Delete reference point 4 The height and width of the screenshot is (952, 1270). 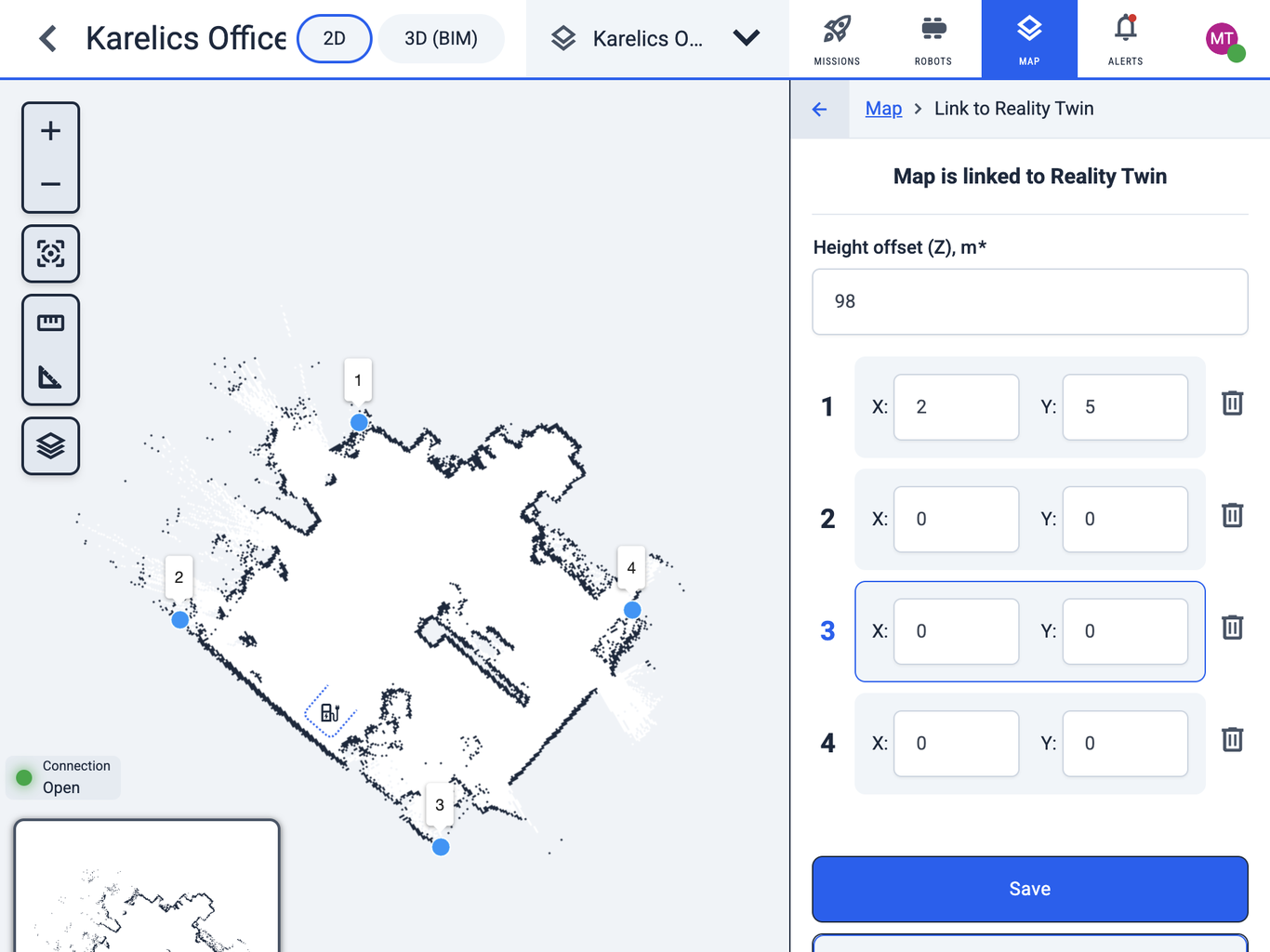[x=1233, y=740]
